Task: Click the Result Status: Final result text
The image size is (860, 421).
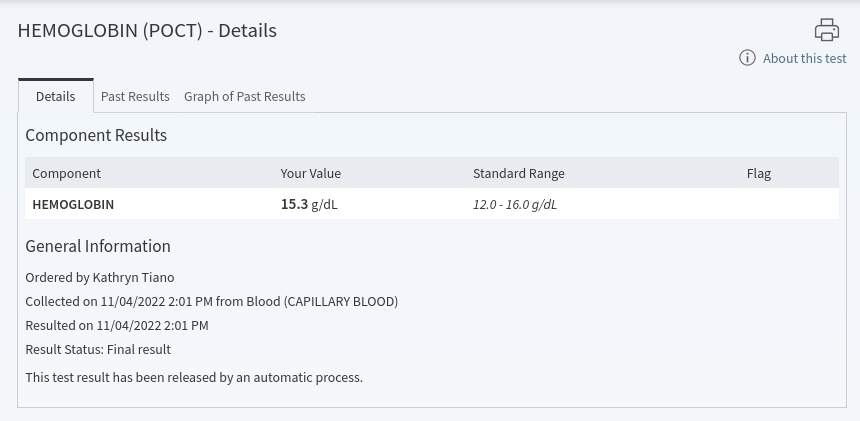Action: (98, 350)
